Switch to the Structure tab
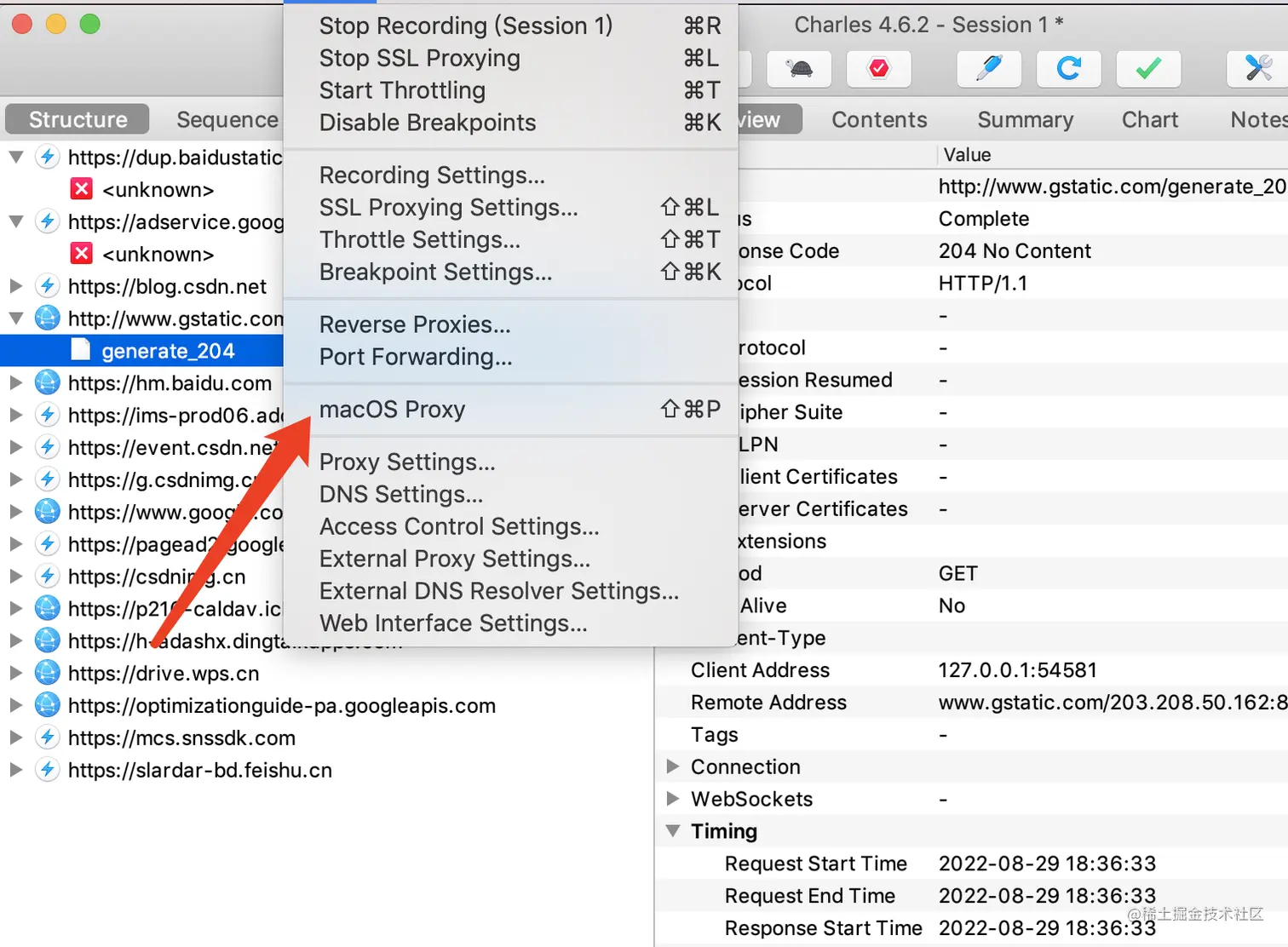The height and width of the screenshot is (947, 1288). coord(78,119)
